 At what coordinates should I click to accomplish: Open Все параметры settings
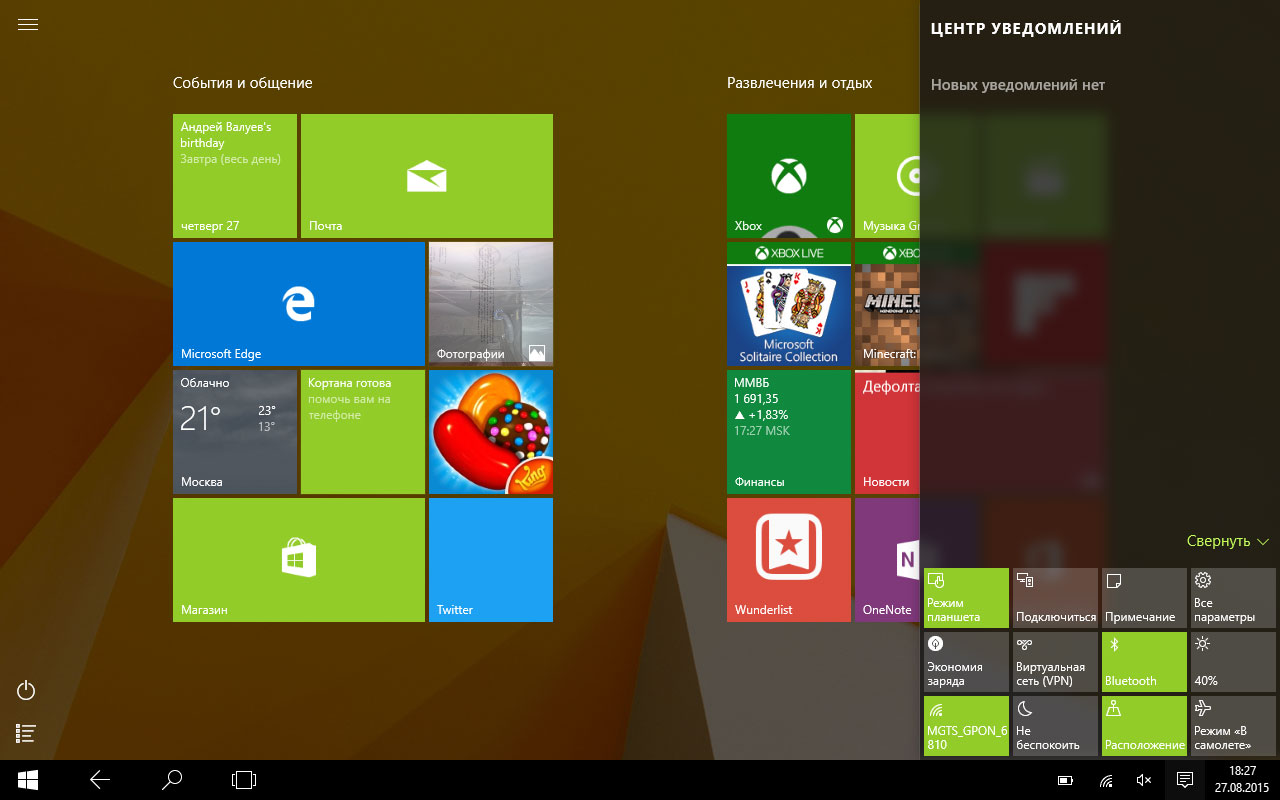[x=1233, y=598]
